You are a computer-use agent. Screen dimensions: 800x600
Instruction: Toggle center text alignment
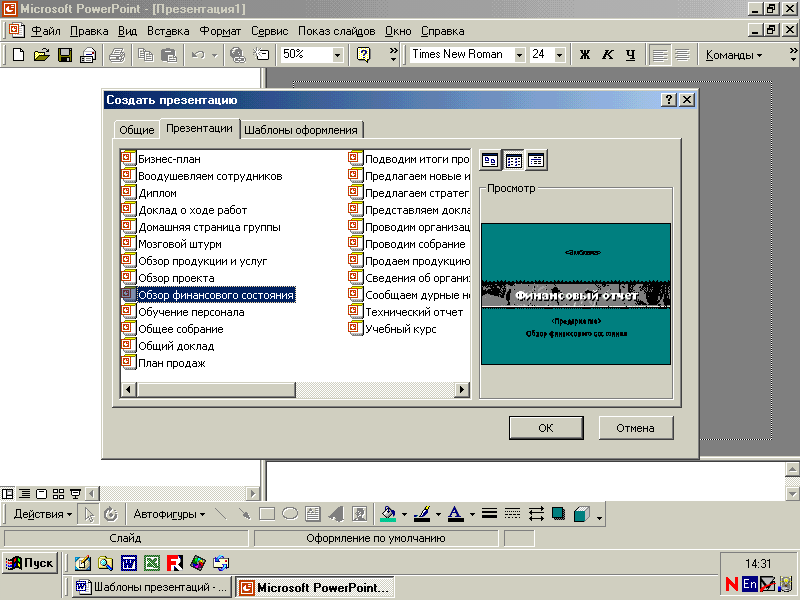pos(682,54)
